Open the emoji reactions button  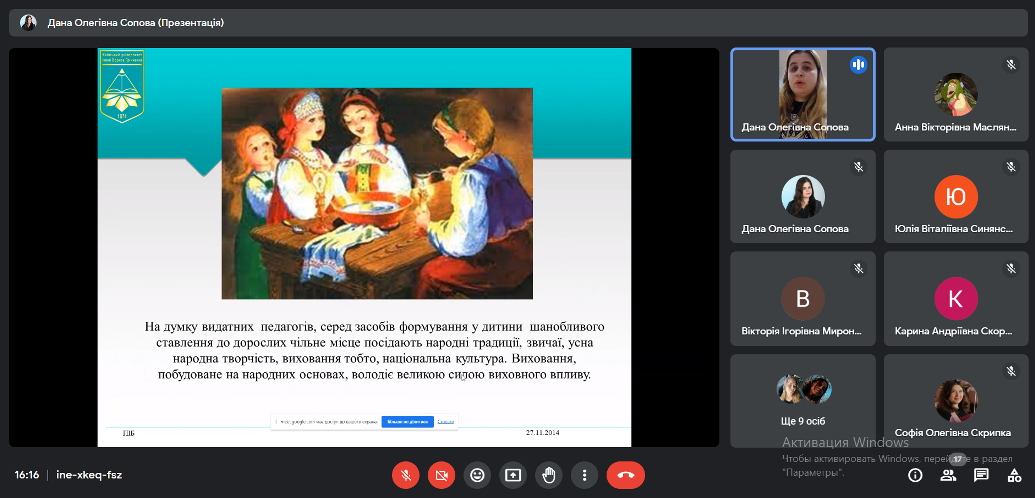tap(477, 475)
